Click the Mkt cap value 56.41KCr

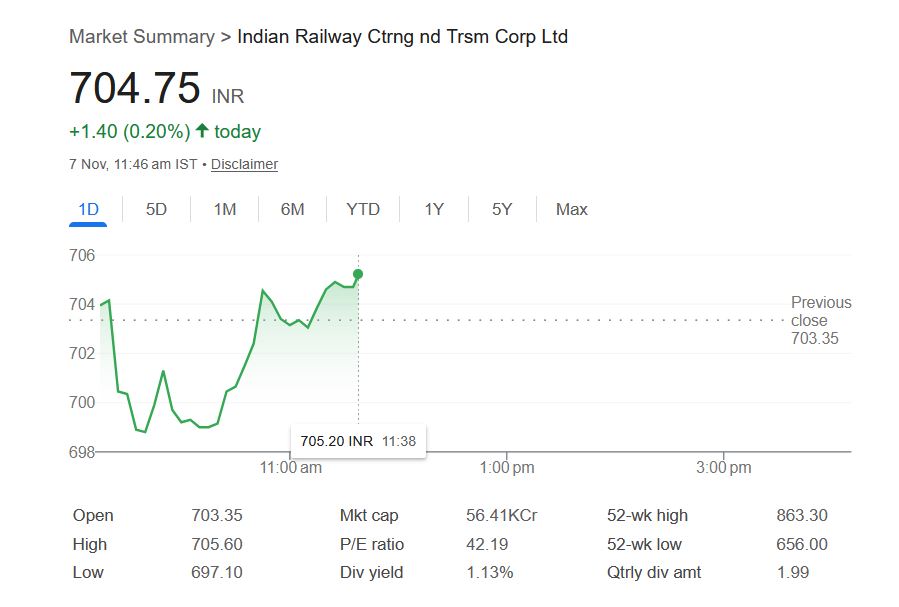pyautogui.click(x=501, y=516)
